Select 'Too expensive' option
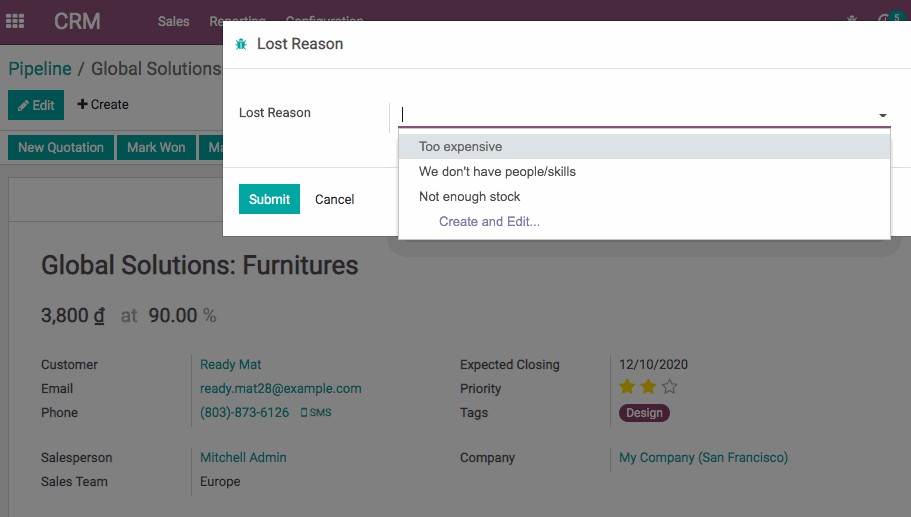 pos(461,147)
